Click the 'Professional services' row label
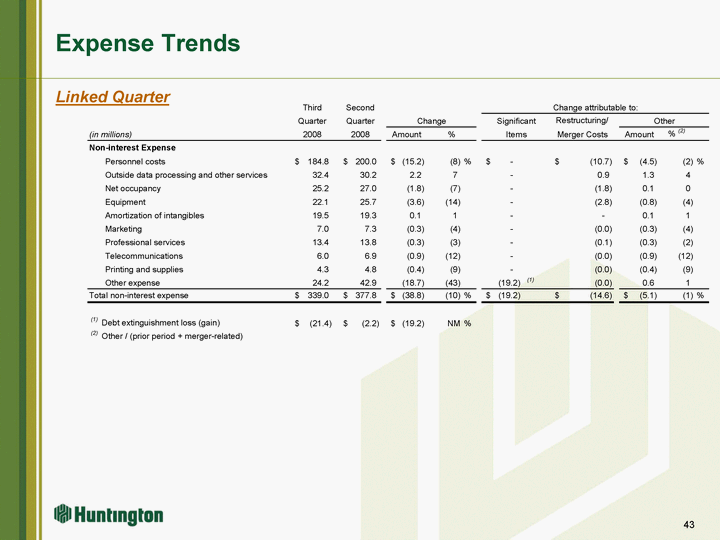The image size is (720, 540). tap(145, 242)
